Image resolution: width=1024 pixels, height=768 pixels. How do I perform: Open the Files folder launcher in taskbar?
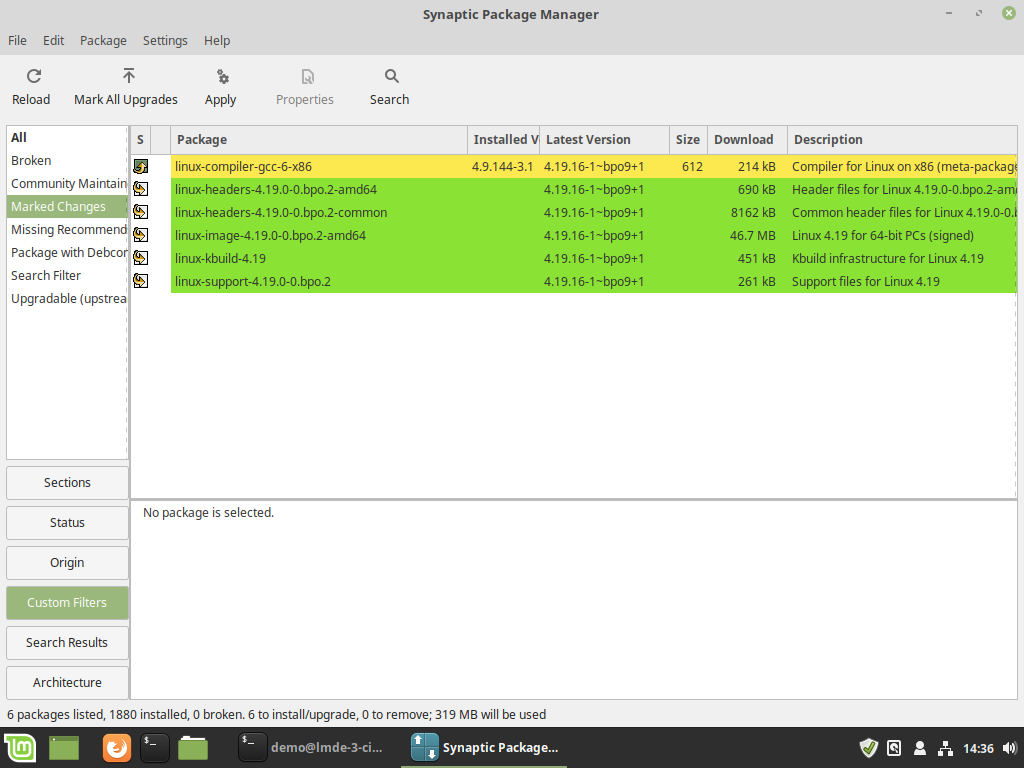pyautogui.click(x=193, y=748)
